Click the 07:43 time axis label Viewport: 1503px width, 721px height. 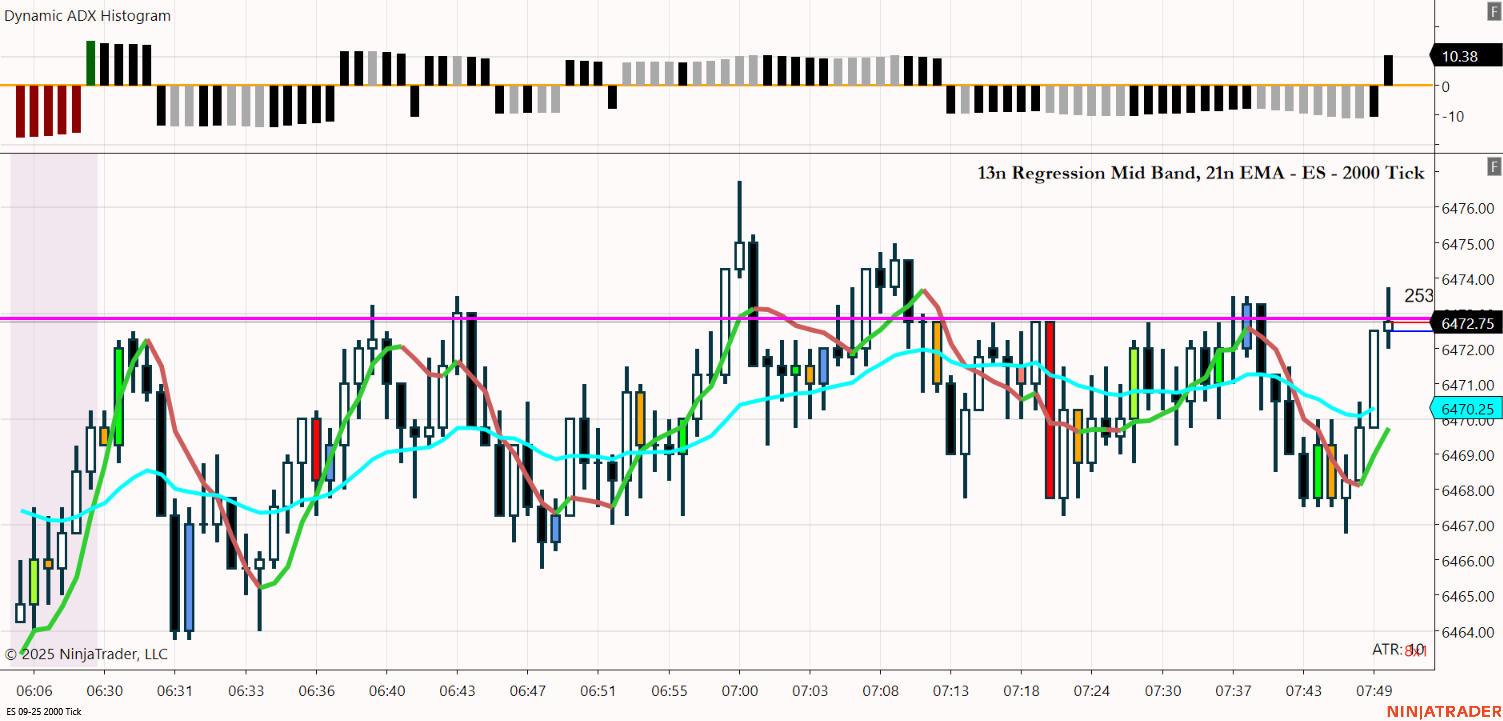click(1302, 691)
